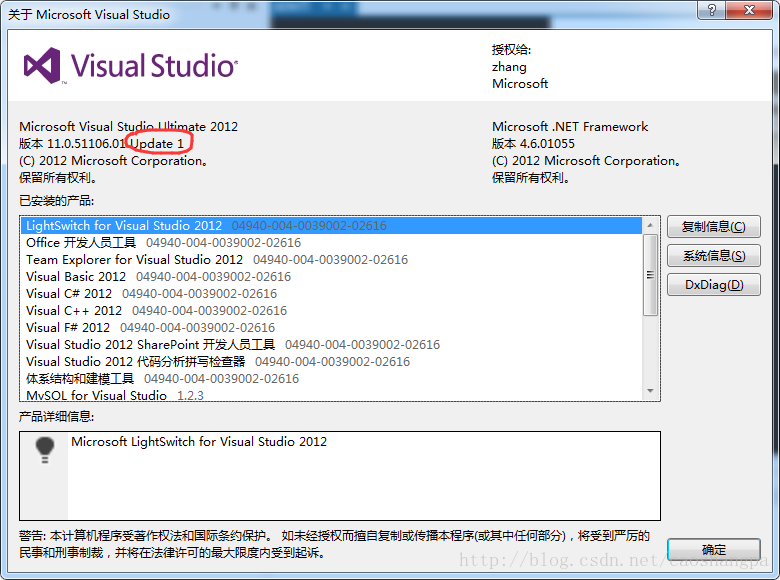Open 系统信息(S) system info
The width and height of the screenshot is (780, 580).
coord(713,256)
